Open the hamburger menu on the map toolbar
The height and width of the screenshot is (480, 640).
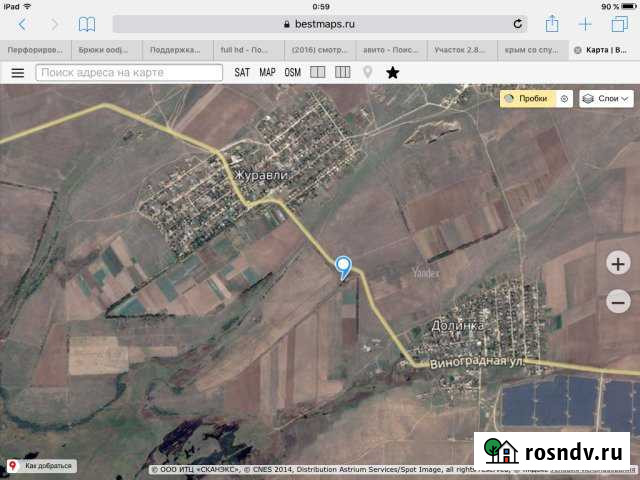click(x=17, y=72)
